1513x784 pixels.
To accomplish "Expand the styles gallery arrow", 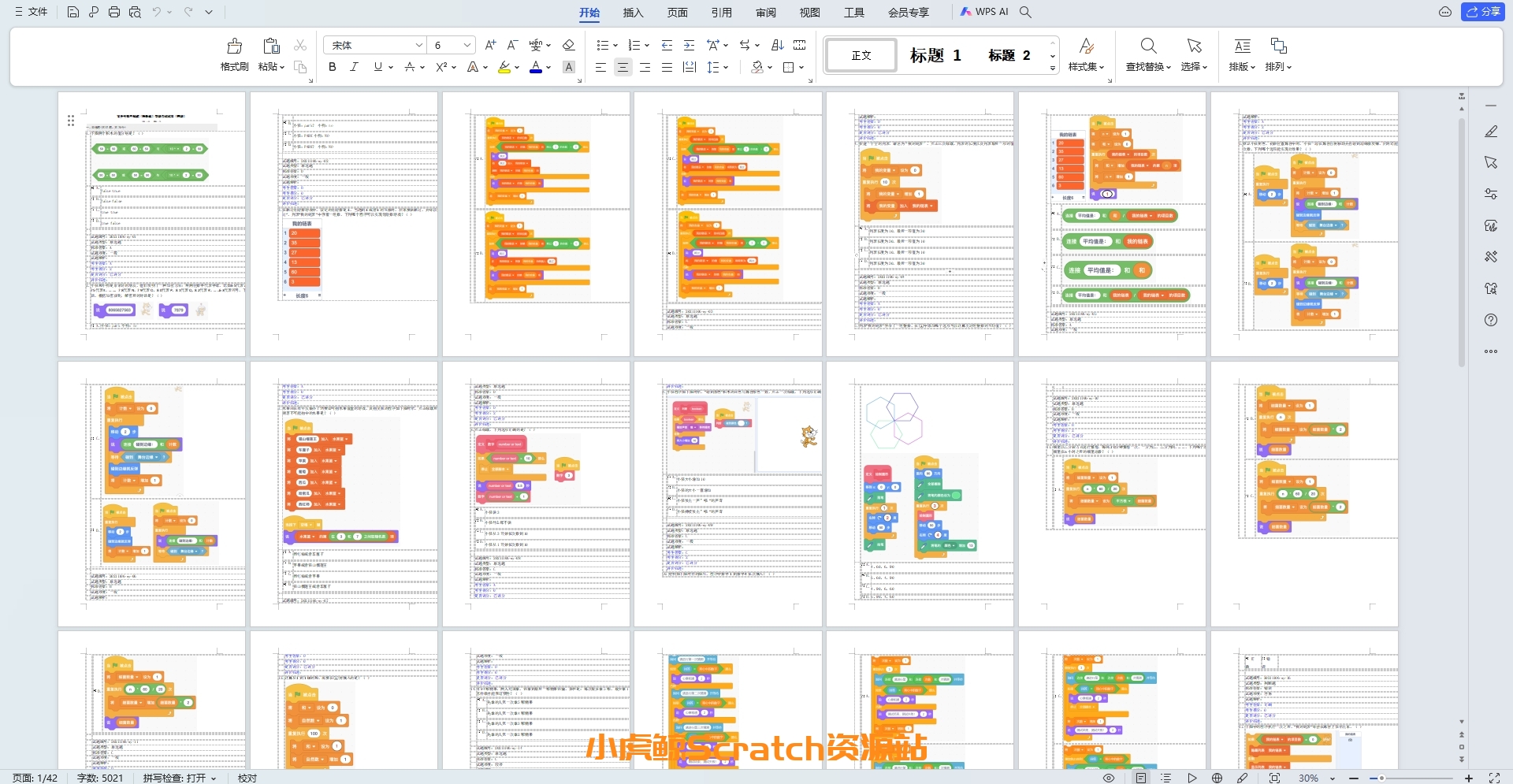I will [1053, 69].
